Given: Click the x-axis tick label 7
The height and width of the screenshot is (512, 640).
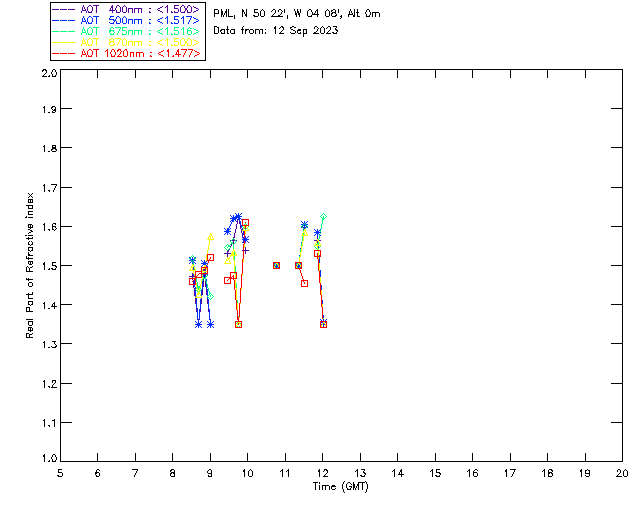Looking at the screenshot, I should (135, 473).
